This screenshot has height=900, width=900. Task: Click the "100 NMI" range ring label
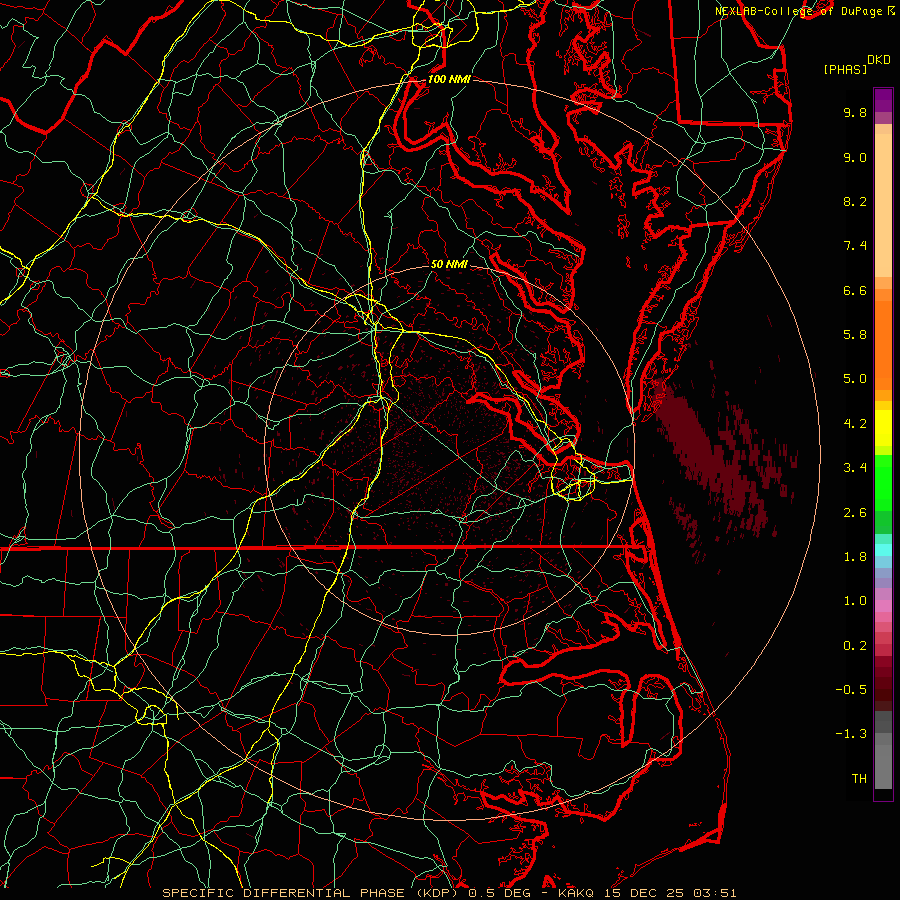pyautogui.click(x=449, y=79)
